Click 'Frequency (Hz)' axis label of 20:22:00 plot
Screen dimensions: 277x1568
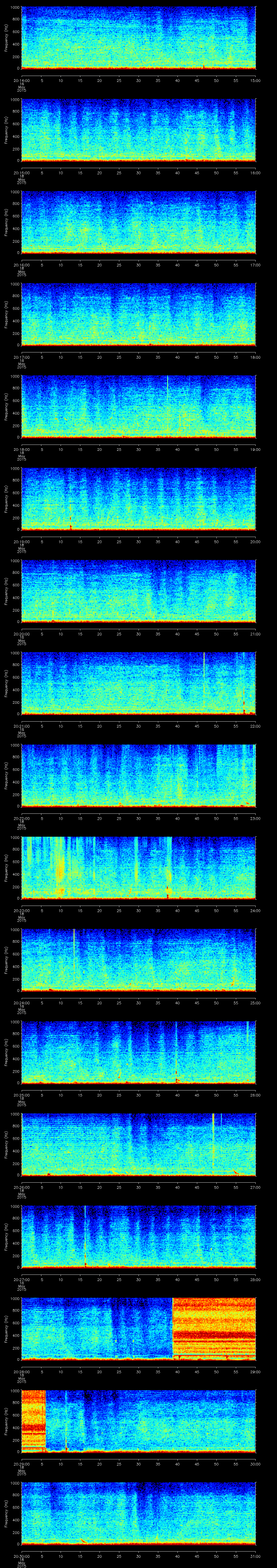[x=6, y=775]
